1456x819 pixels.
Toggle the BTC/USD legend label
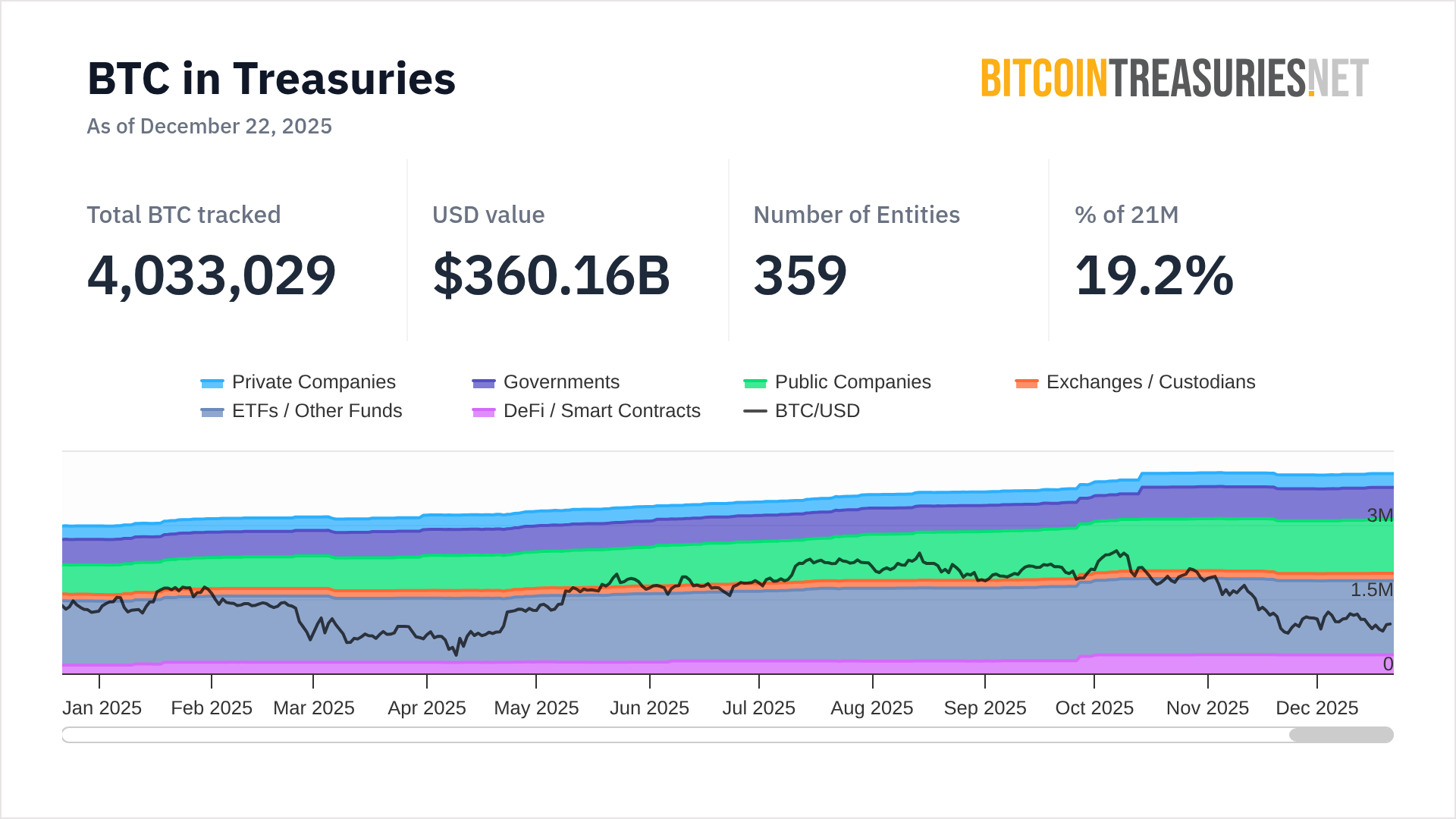817,411
